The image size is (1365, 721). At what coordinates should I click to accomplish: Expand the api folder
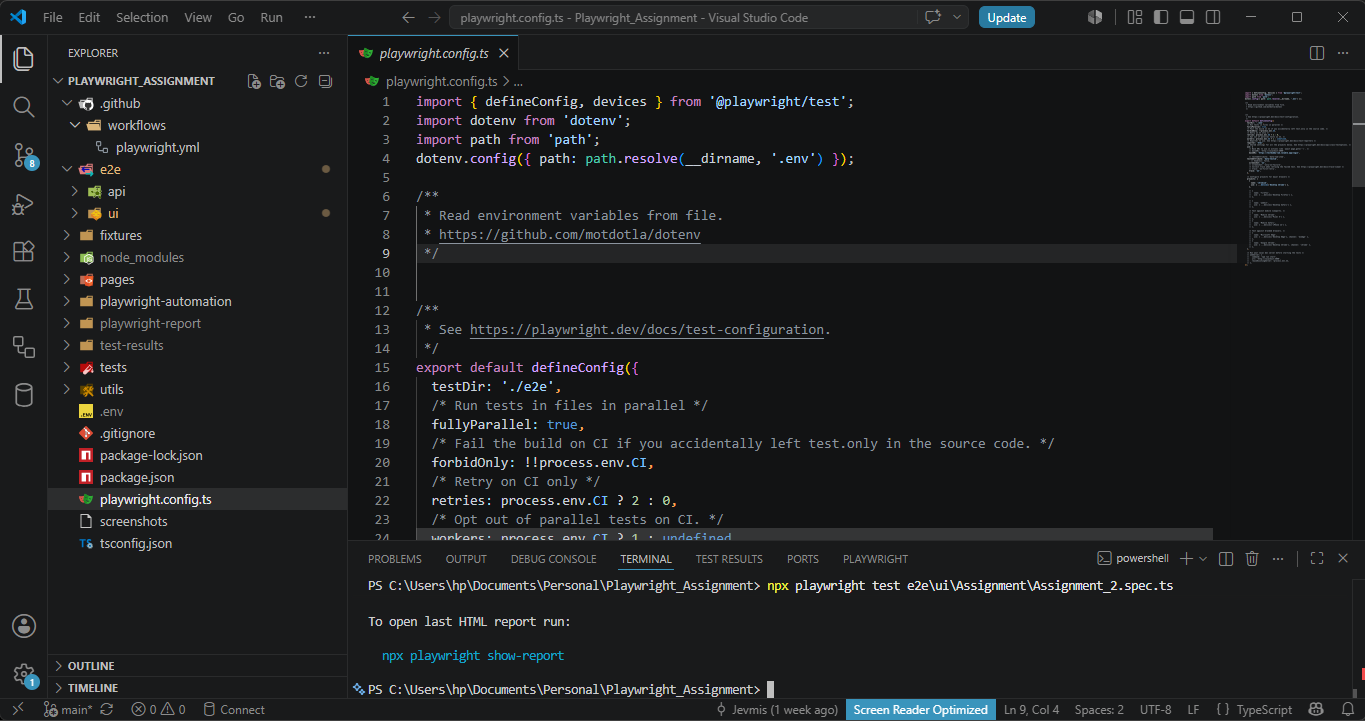pyautogui.click(x=116, y=191)
